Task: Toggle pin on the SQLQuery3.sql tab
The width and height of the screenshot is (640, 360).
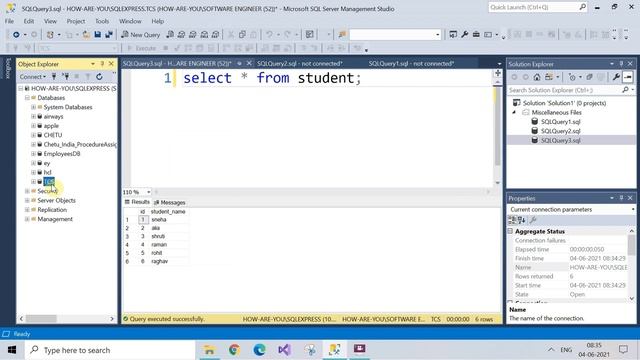Action: click(x=240, y=63)
